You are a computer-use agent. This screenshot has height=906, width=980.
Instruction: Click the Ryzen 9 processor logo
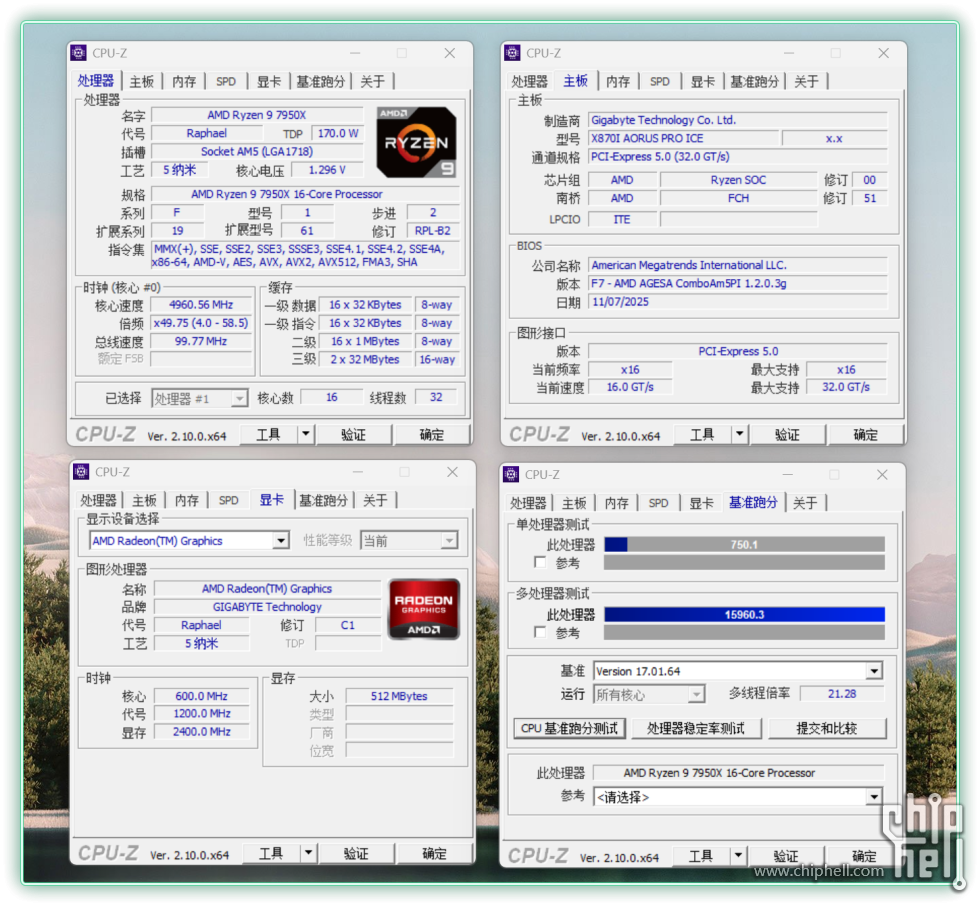click(x=416, y=142)
